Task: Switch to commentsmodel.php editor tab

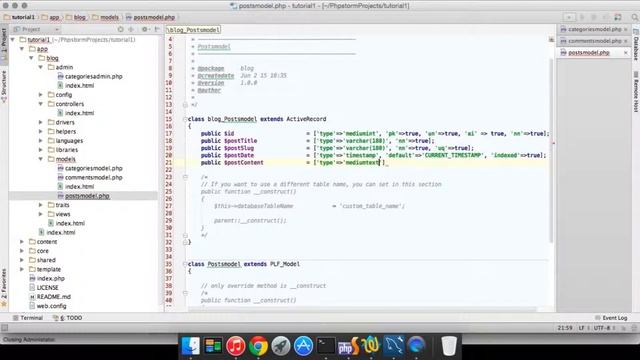Action: (594, 41)
